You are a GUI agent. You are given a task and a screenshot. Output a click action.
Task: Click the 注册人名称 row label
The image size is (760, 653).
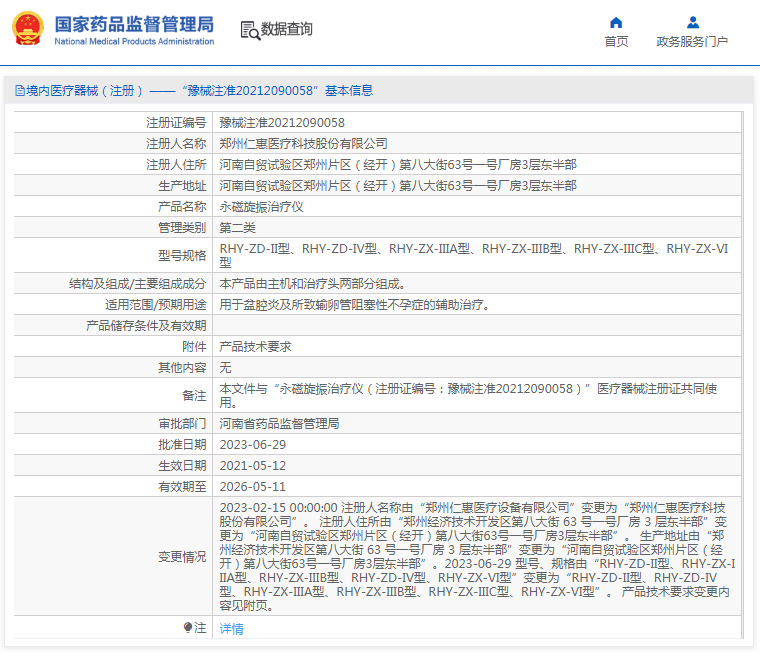click(176, 143)
